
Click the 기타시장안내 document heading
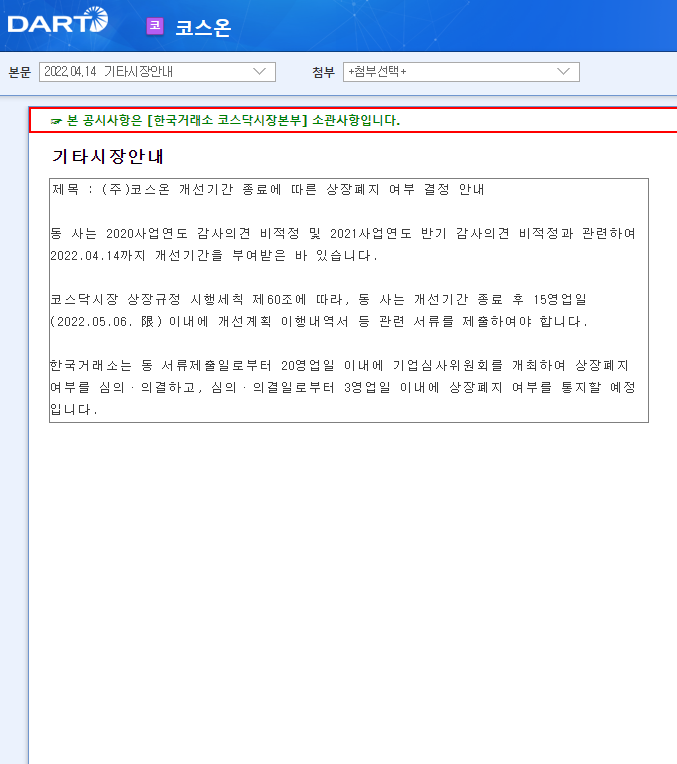[x=108, y=156]
